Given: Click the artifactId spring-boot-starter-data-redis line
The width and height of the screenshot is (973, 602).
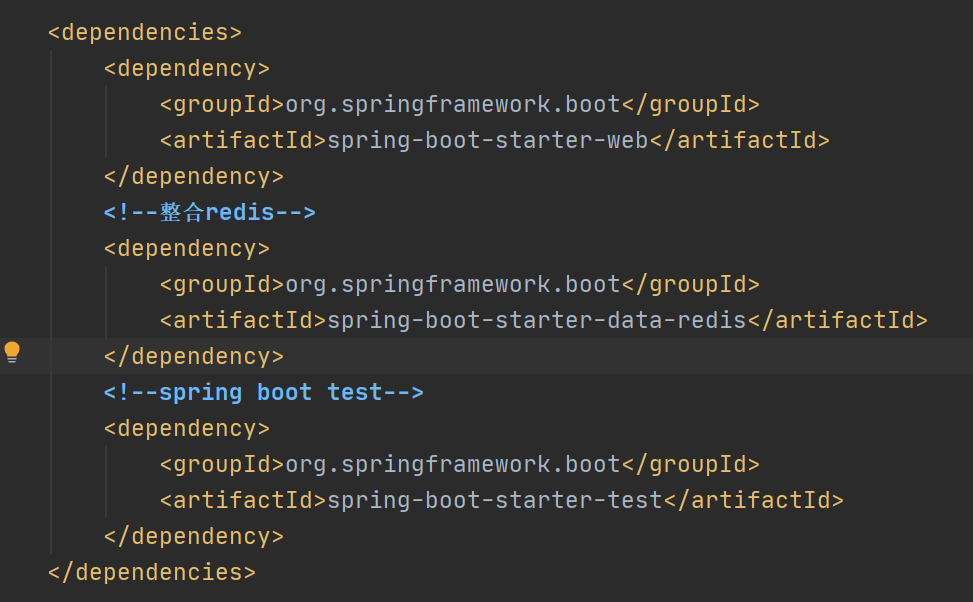Looking at the screenshot, I should [x=544, y=320].
